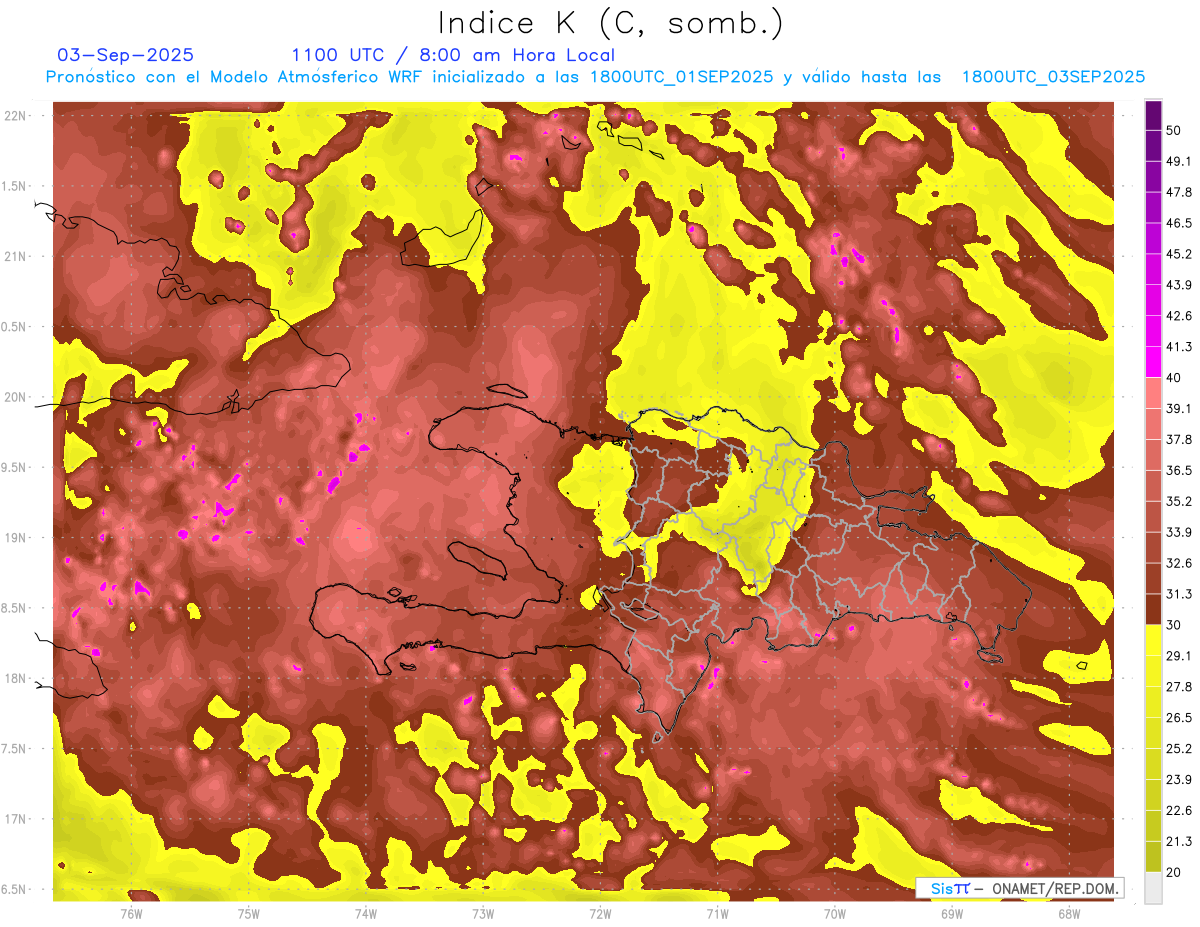
Task: Click the colorbar value "43.9"
Action: (x=1179, y=285)
